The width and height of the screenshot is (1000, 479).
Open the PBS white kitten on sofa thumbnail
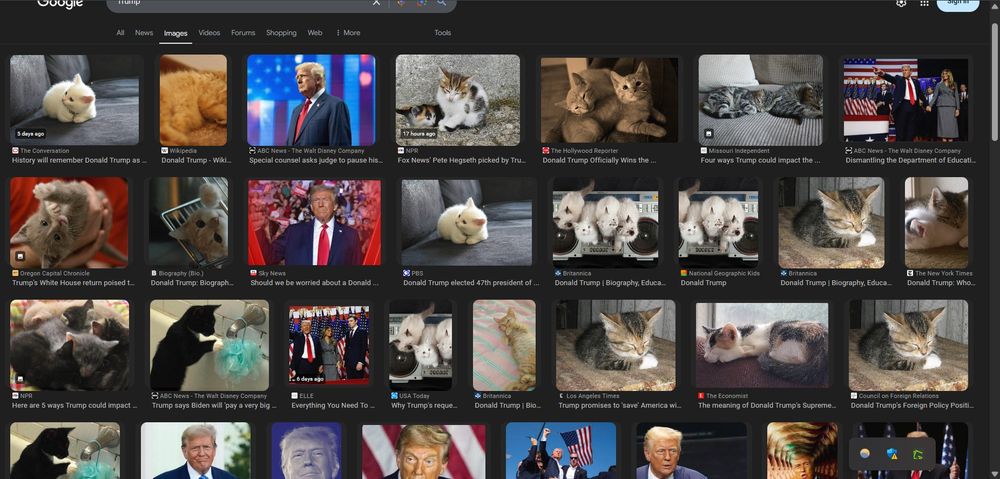pos(467,223)
